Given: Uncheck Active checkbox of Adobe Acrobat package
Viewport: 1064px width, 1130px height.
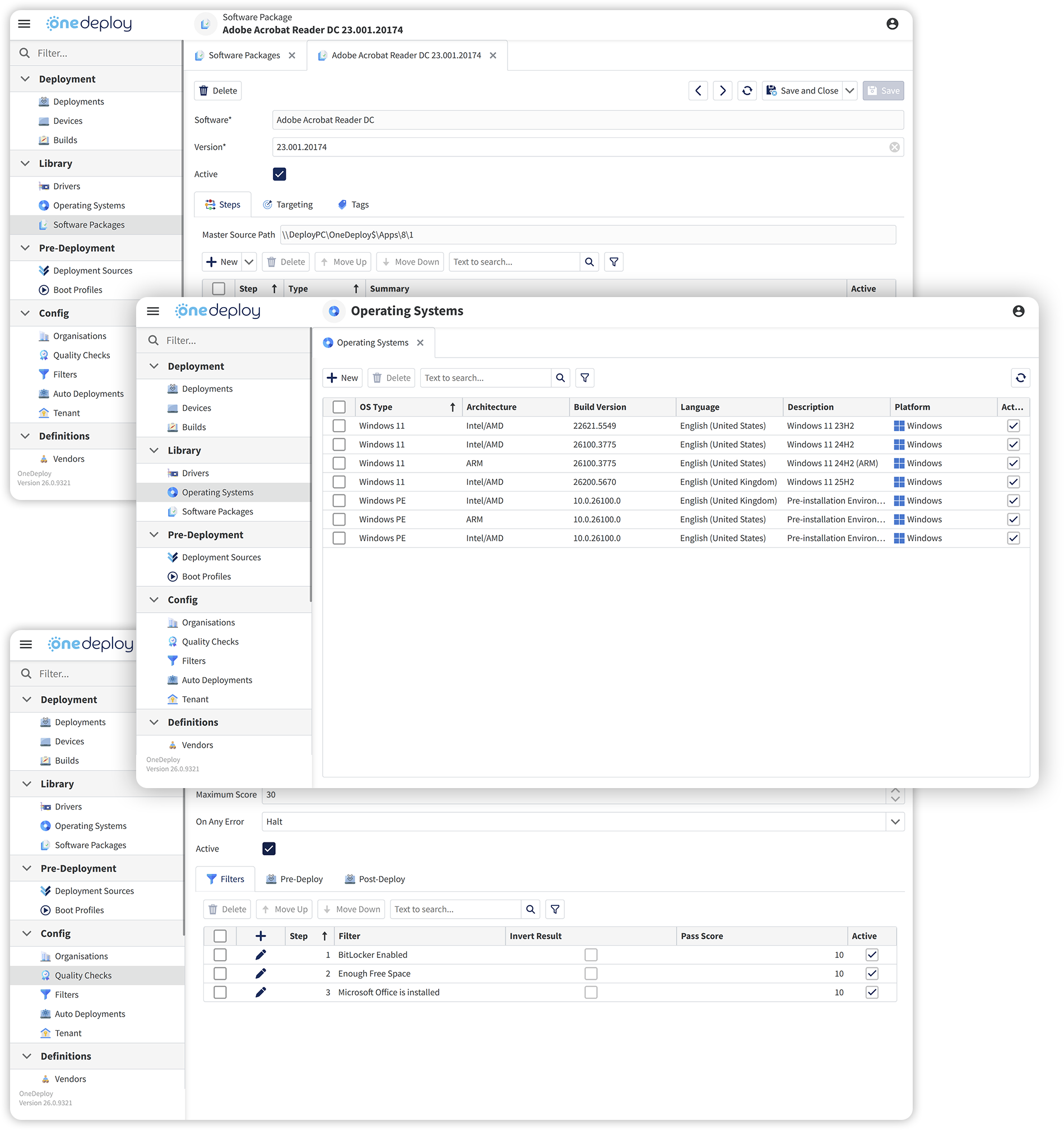Looking at the screenshot, I should click(280, 174).
